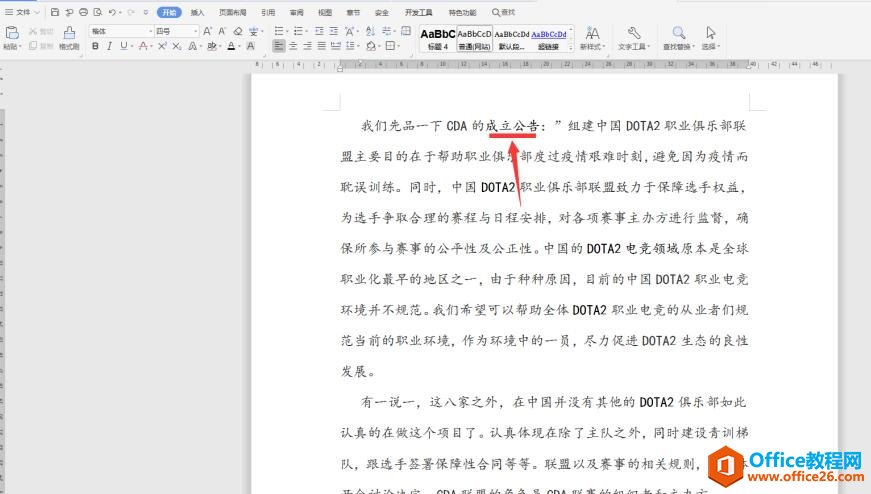
Task: Toggle Bold formatting
Action: pyautogui.click(x=96, y=46)
